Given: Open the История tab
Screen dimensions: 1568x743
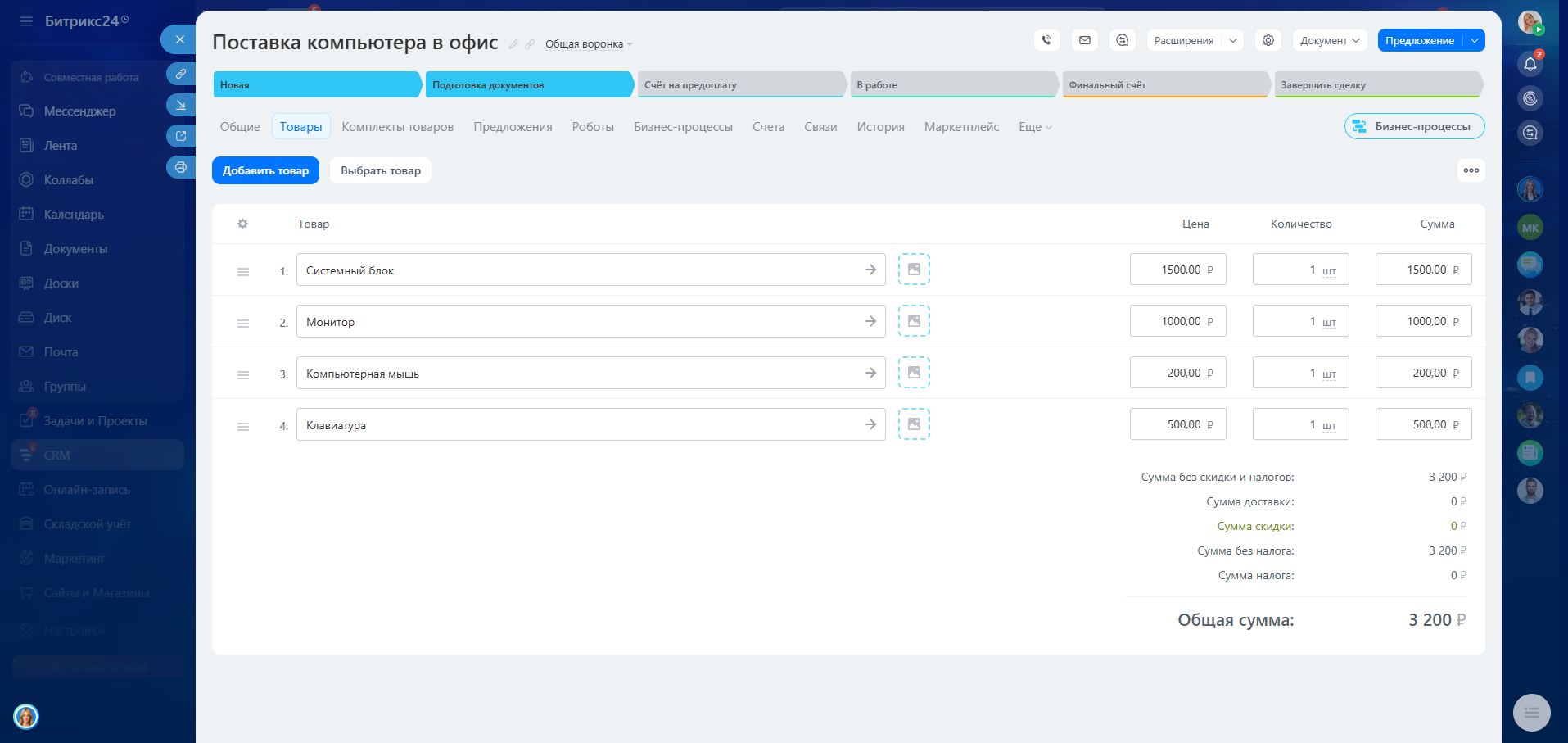Looking at the screenshot, I should (x=880, y=127).
